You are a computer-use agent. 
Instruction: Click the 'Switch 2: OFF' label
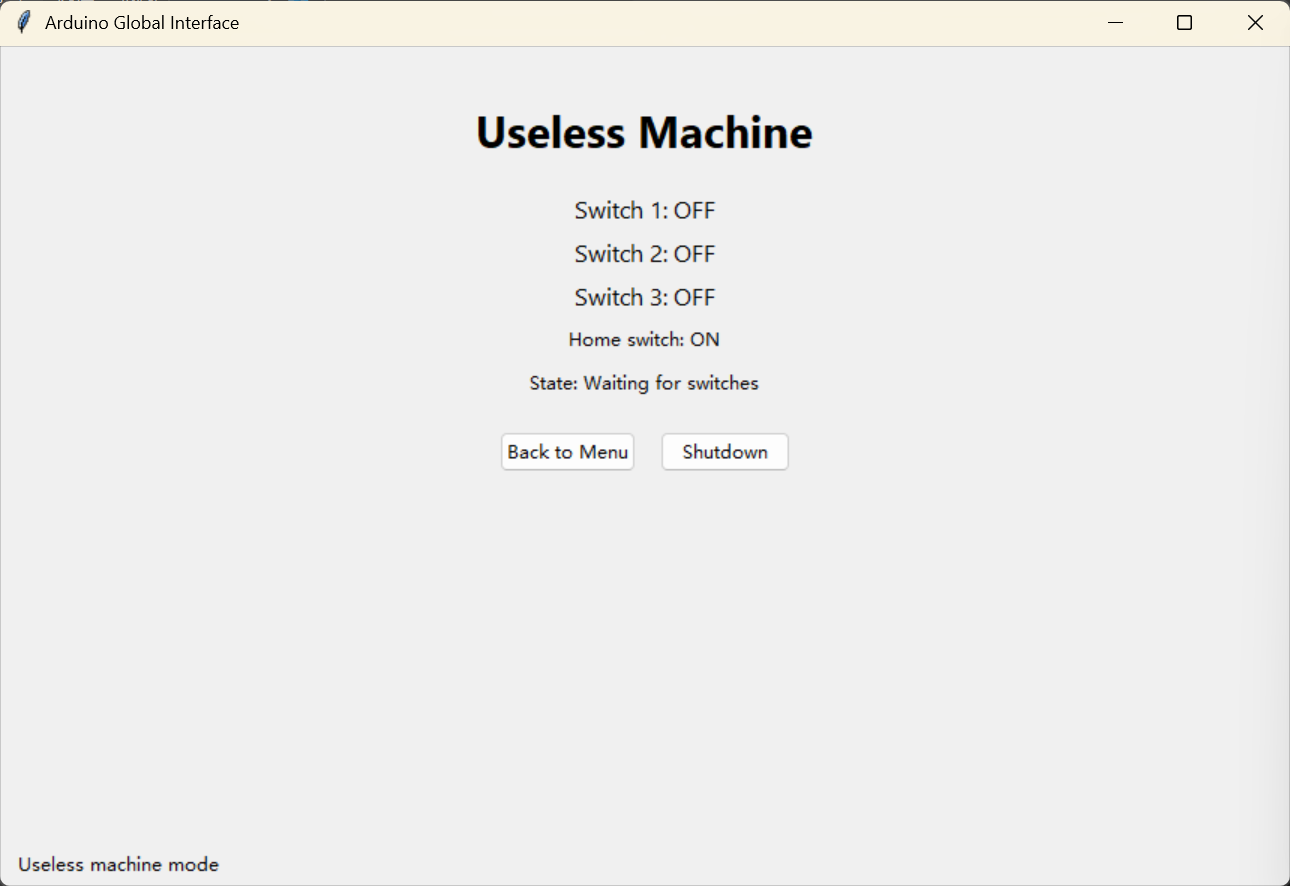645,254
